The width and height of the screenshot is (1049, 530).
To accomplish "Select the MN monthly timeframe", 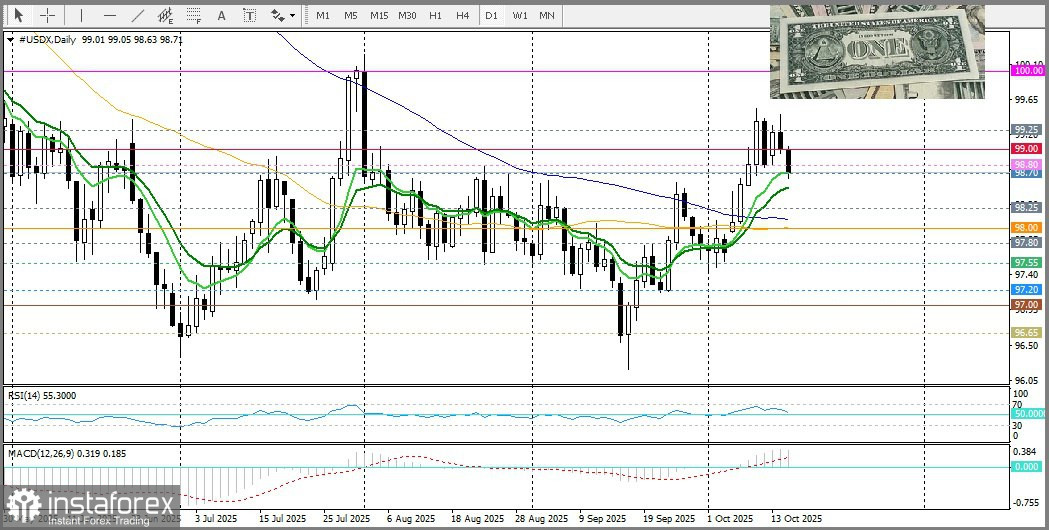I will tap(547, 16).
